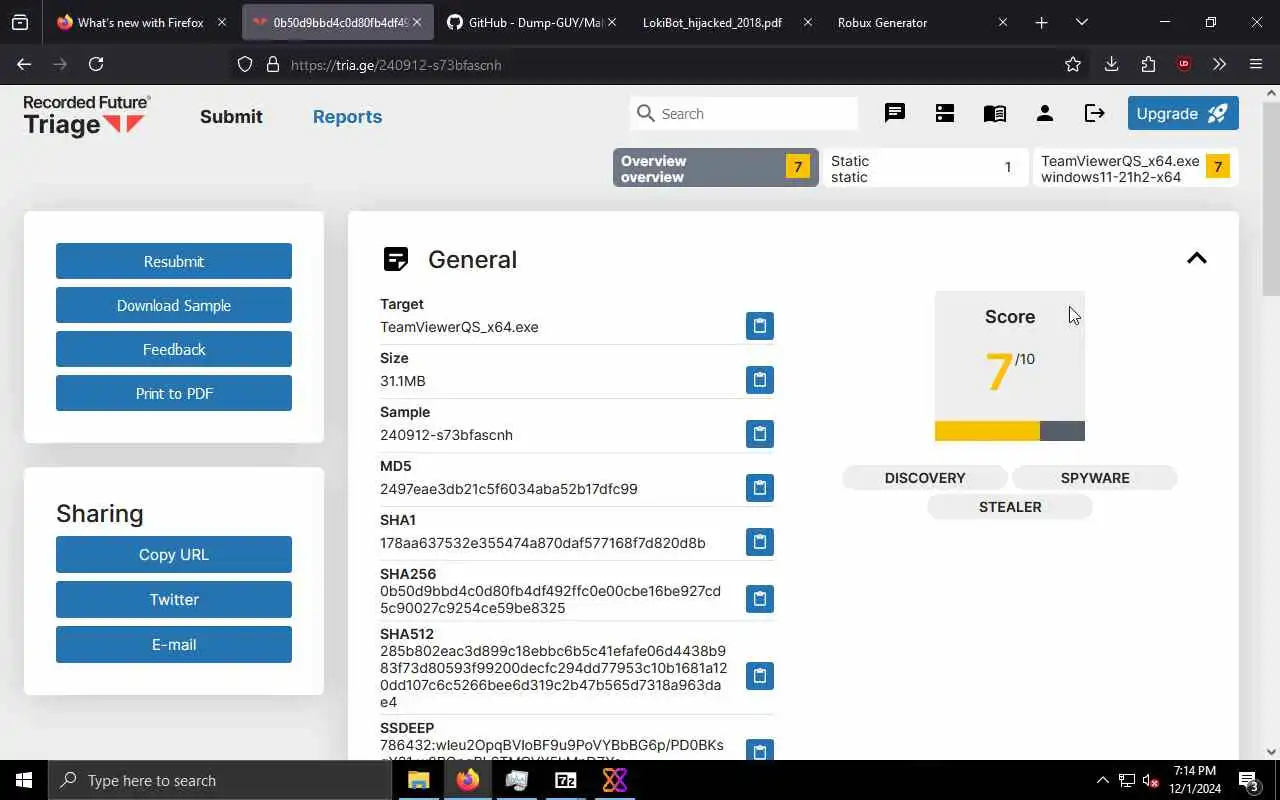
Task: Open File Explorer from taskbar
Action: click(419, 780)
